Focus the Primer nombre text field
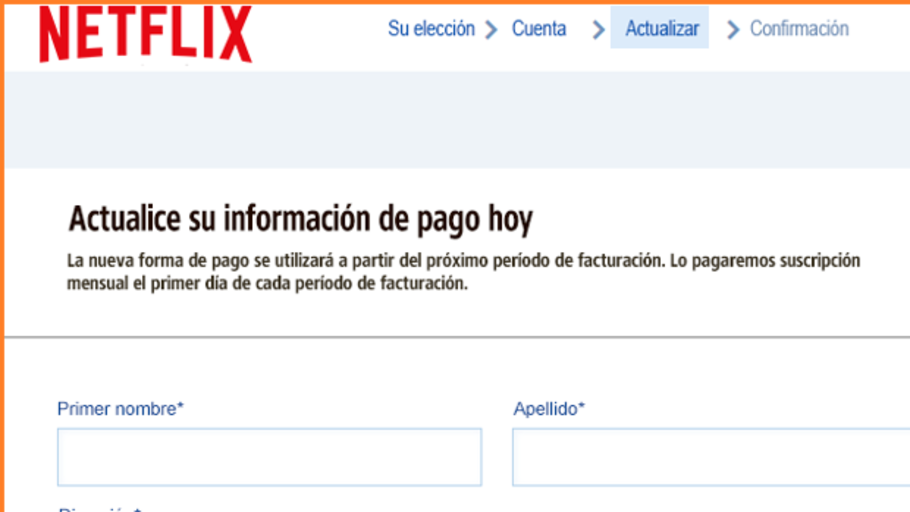The image size is (910, 512). click(269, 457)
